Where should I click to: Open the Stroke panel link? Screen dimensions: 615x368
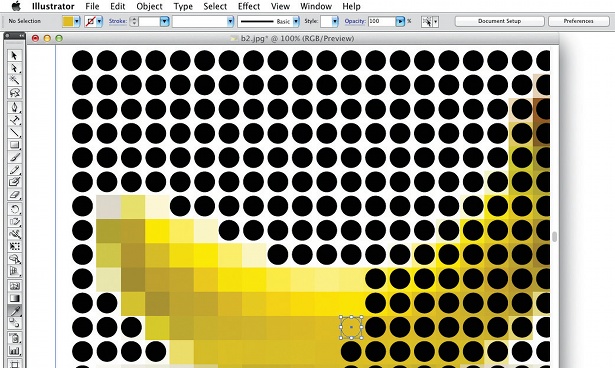point(118,21)
